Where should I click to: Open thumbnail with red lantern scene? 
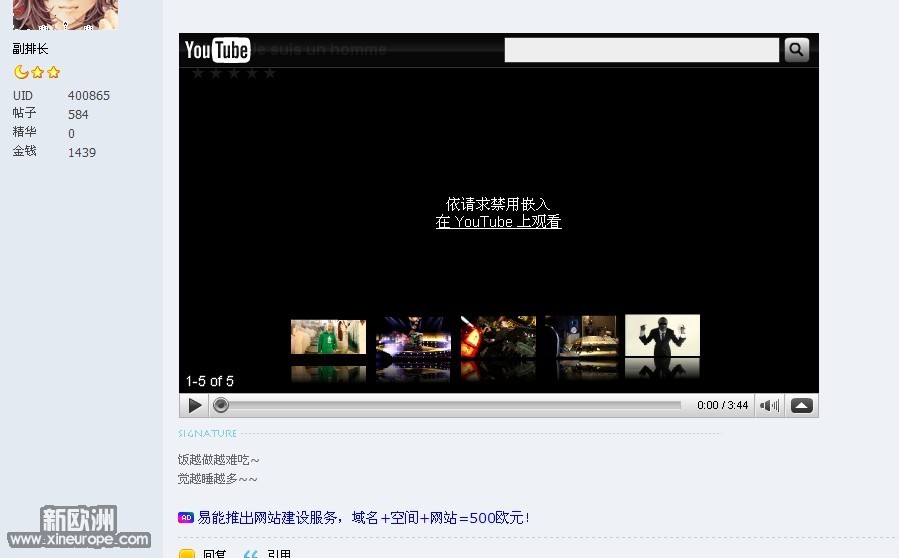tap(498, 337)
